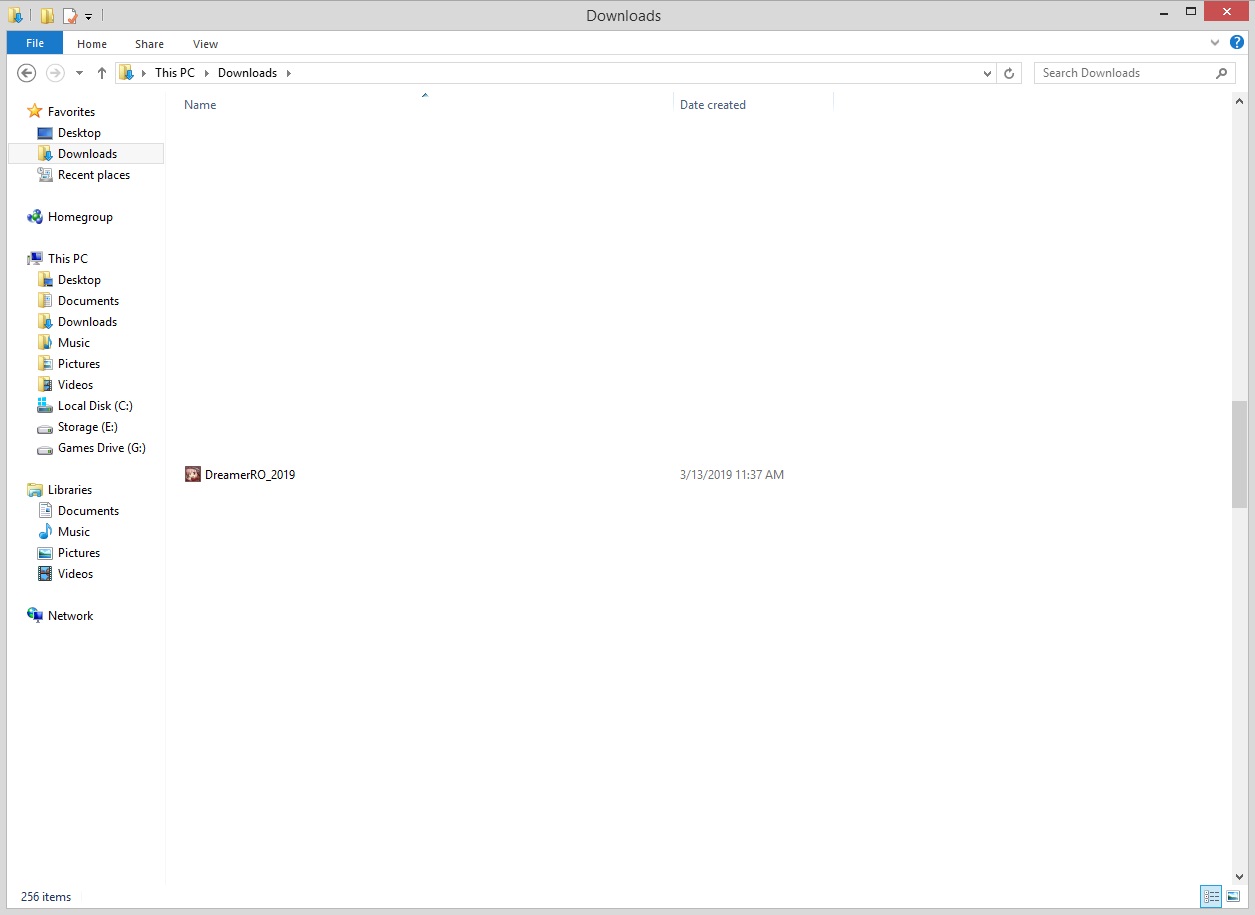1255x915 pixels.
Task: Switch to Details view layout
Action: [x=1211, y=896]
